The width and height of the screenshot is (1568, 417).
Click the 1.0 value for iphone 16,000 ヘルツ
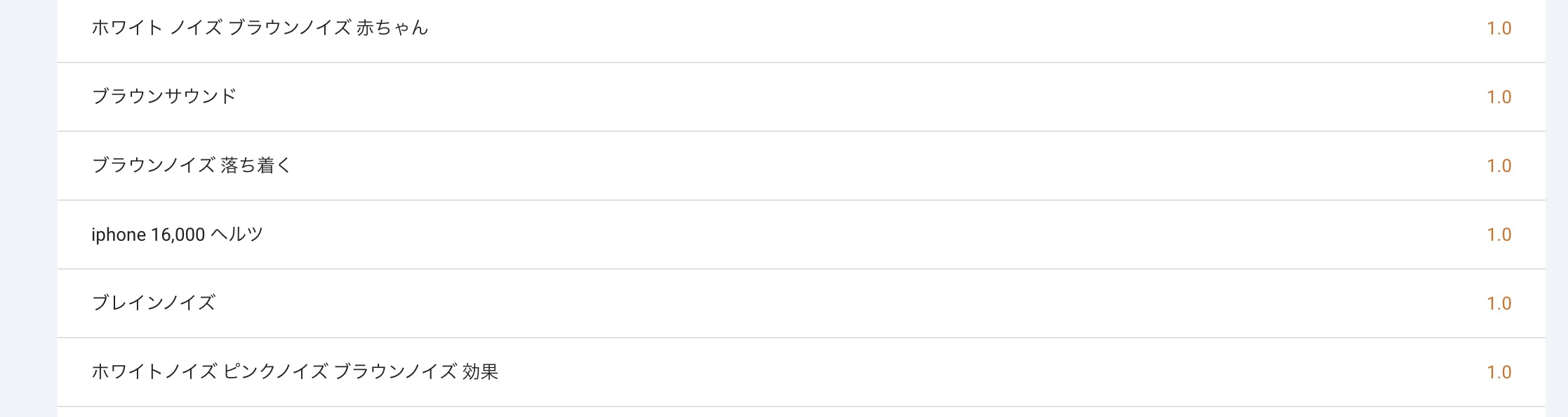point(1499,234)
